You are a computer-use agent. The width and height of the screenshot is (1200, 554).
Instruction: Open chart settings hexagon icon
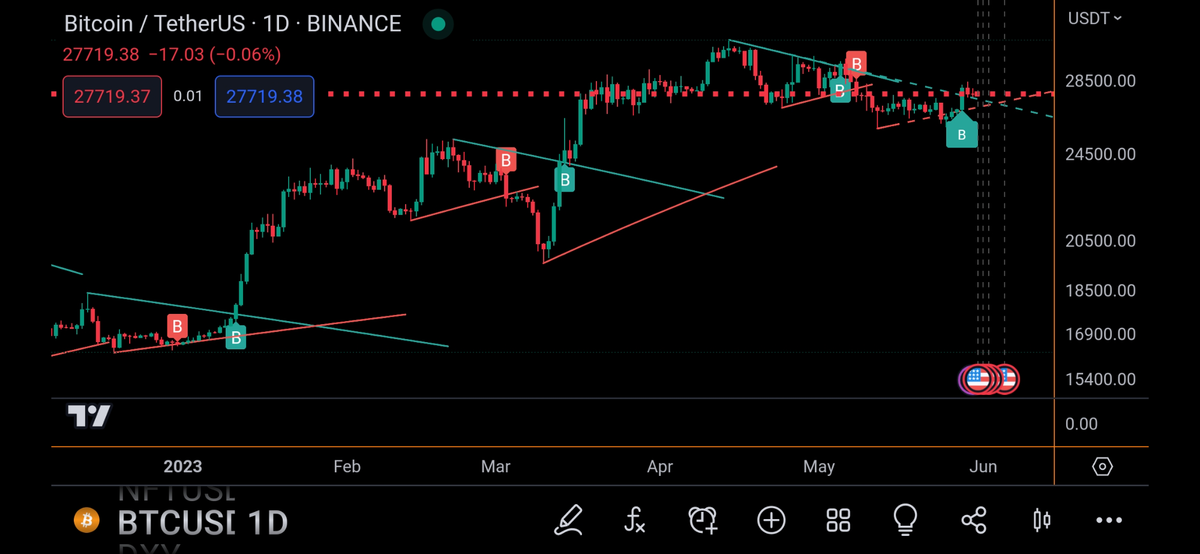(x=1102, y=467)
